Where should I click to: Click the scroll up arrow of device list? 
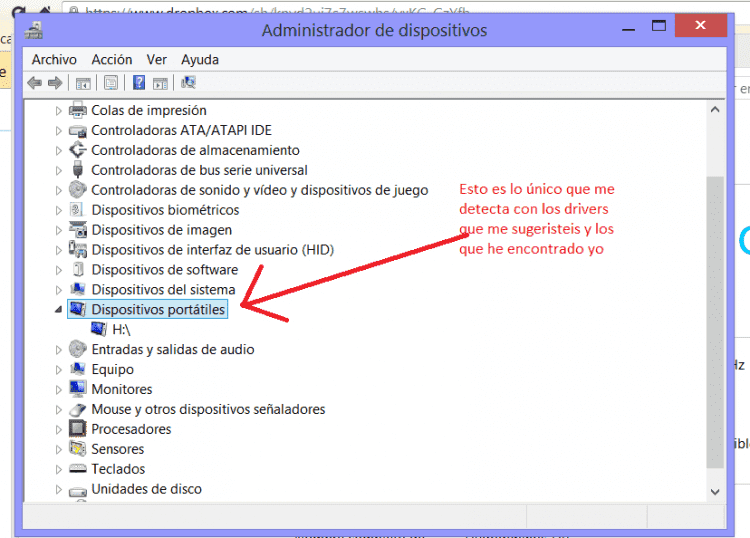(715, 110)
